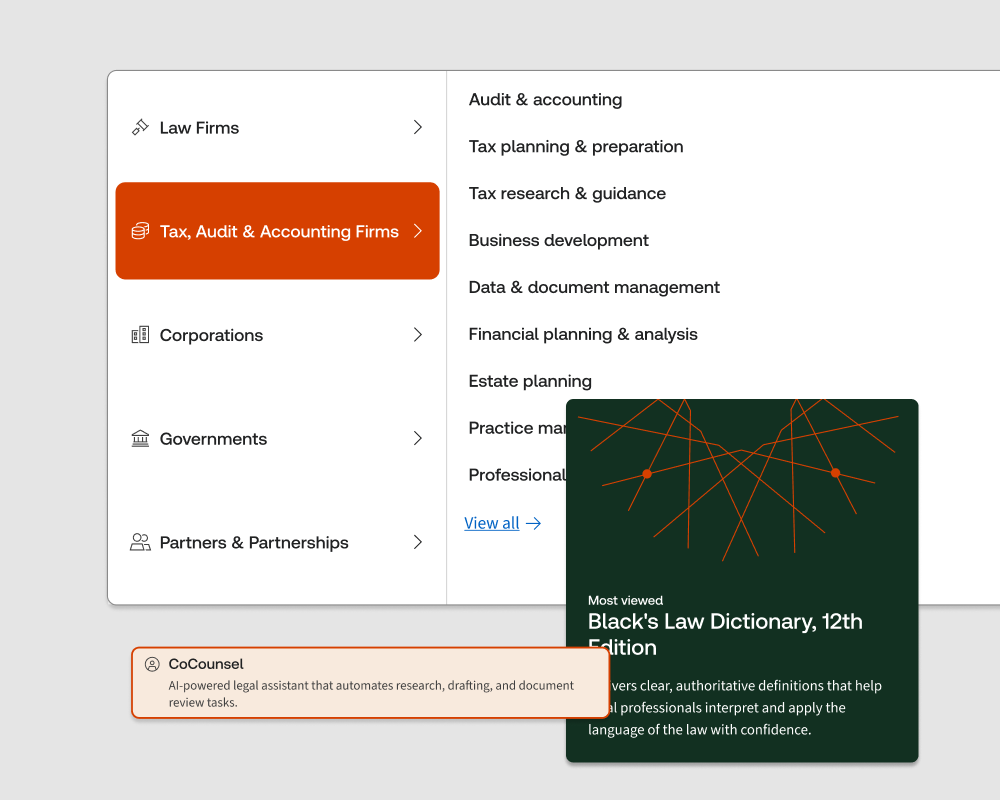Open Data & document management link
Image resolution: width=1000 pixels, height=800 pixels.
tap(594, 287)
